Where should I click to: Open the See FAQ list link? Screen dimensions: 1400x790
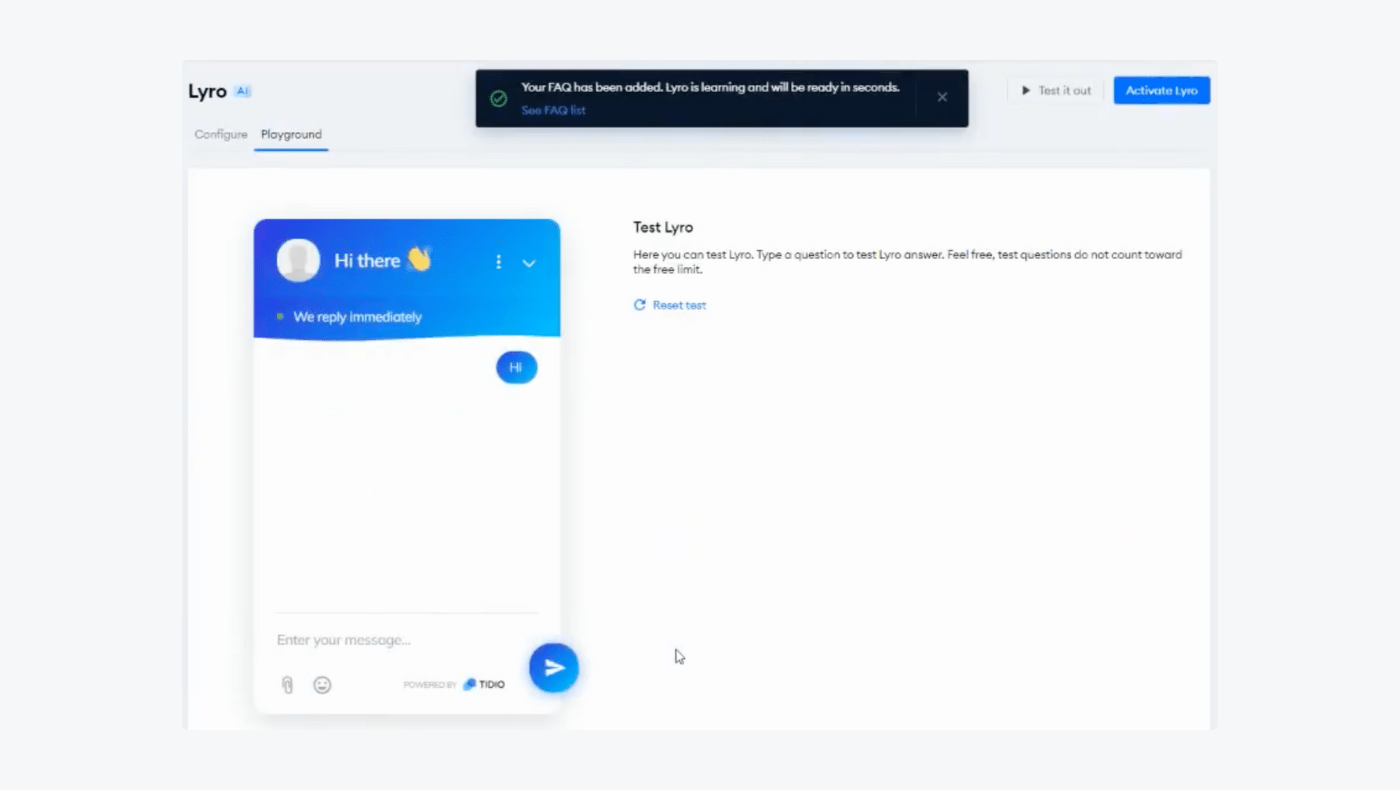[x=553, y=110]
